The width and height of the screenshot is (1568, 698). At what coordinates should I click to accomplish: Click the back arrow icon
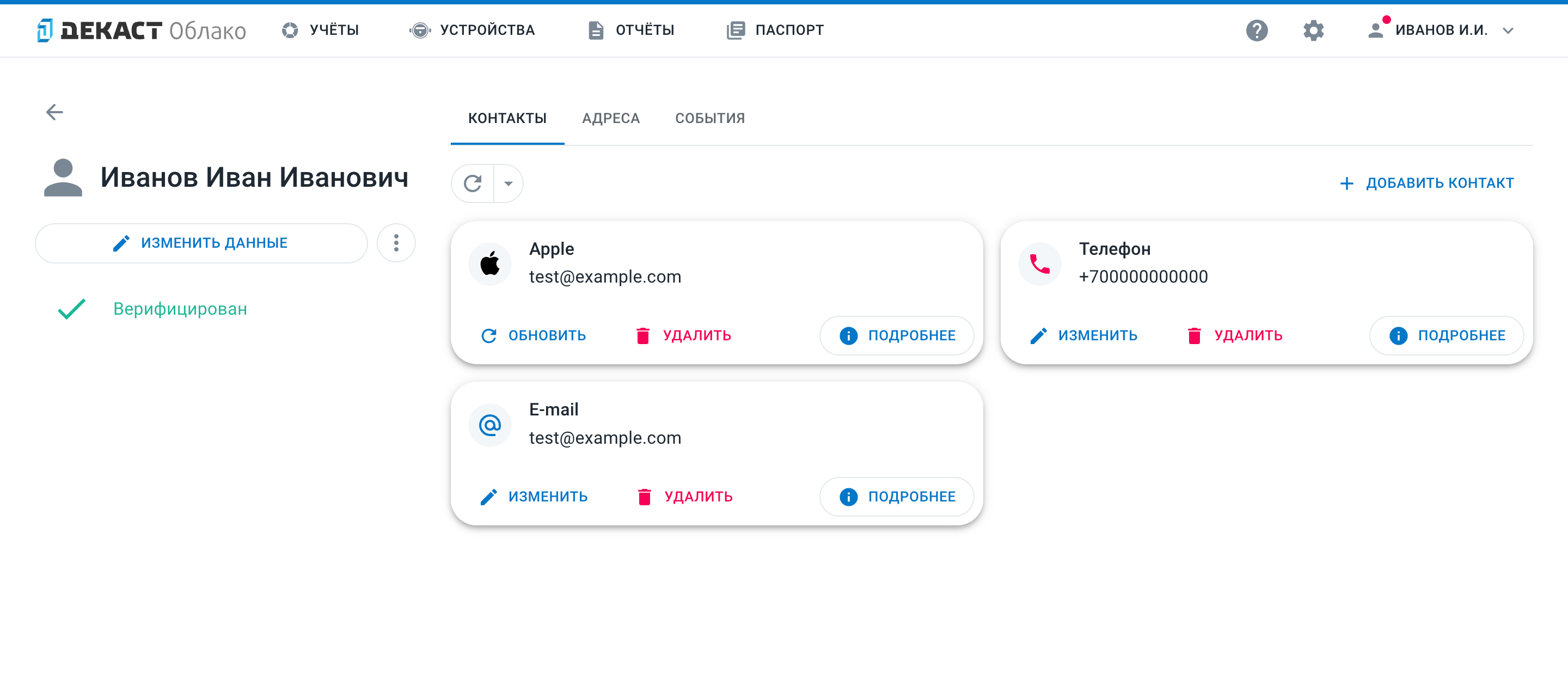pyautogui.click(x=55, y=112)
